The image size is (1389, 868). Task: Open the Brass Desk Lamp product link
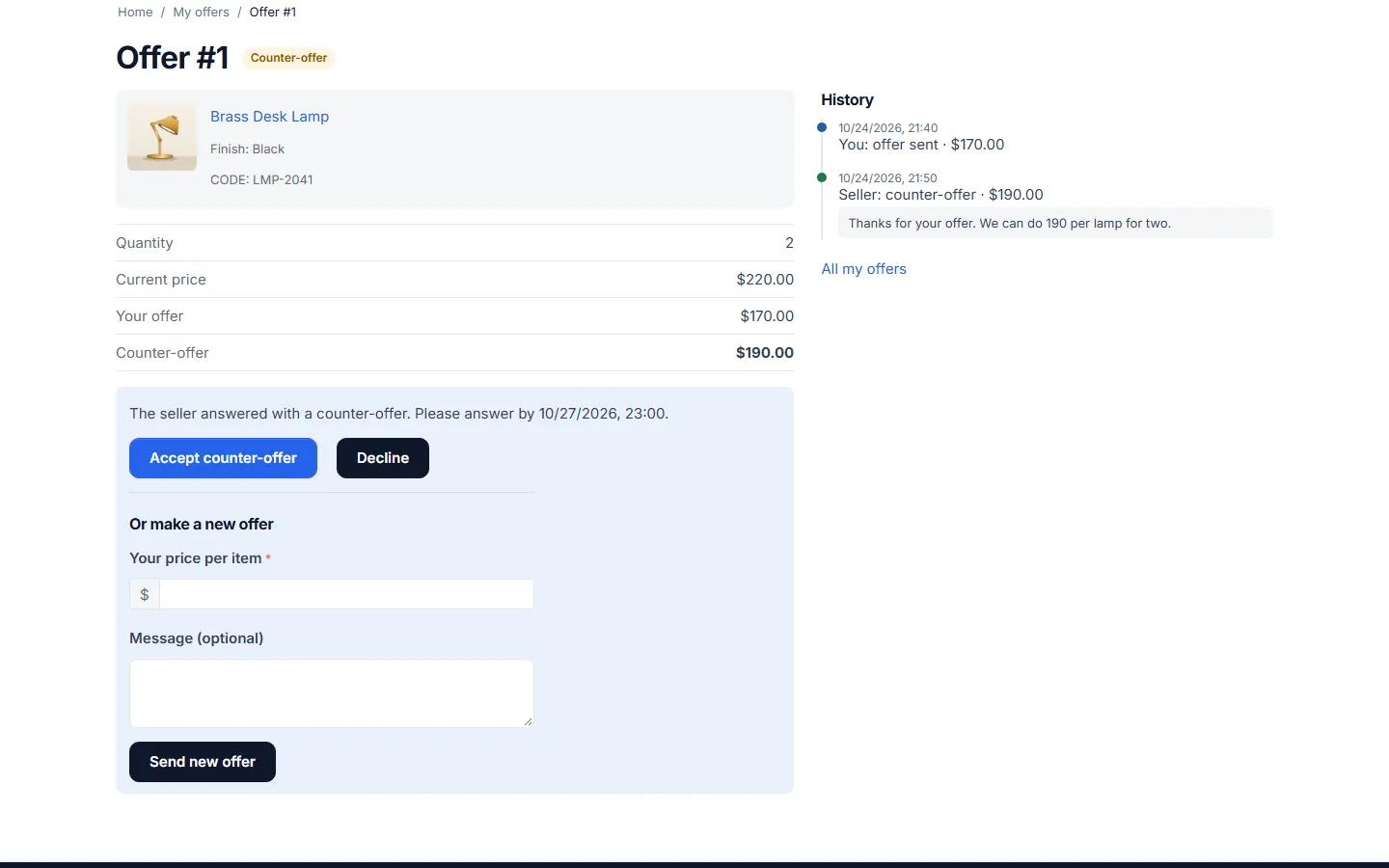tap(269, 117)
